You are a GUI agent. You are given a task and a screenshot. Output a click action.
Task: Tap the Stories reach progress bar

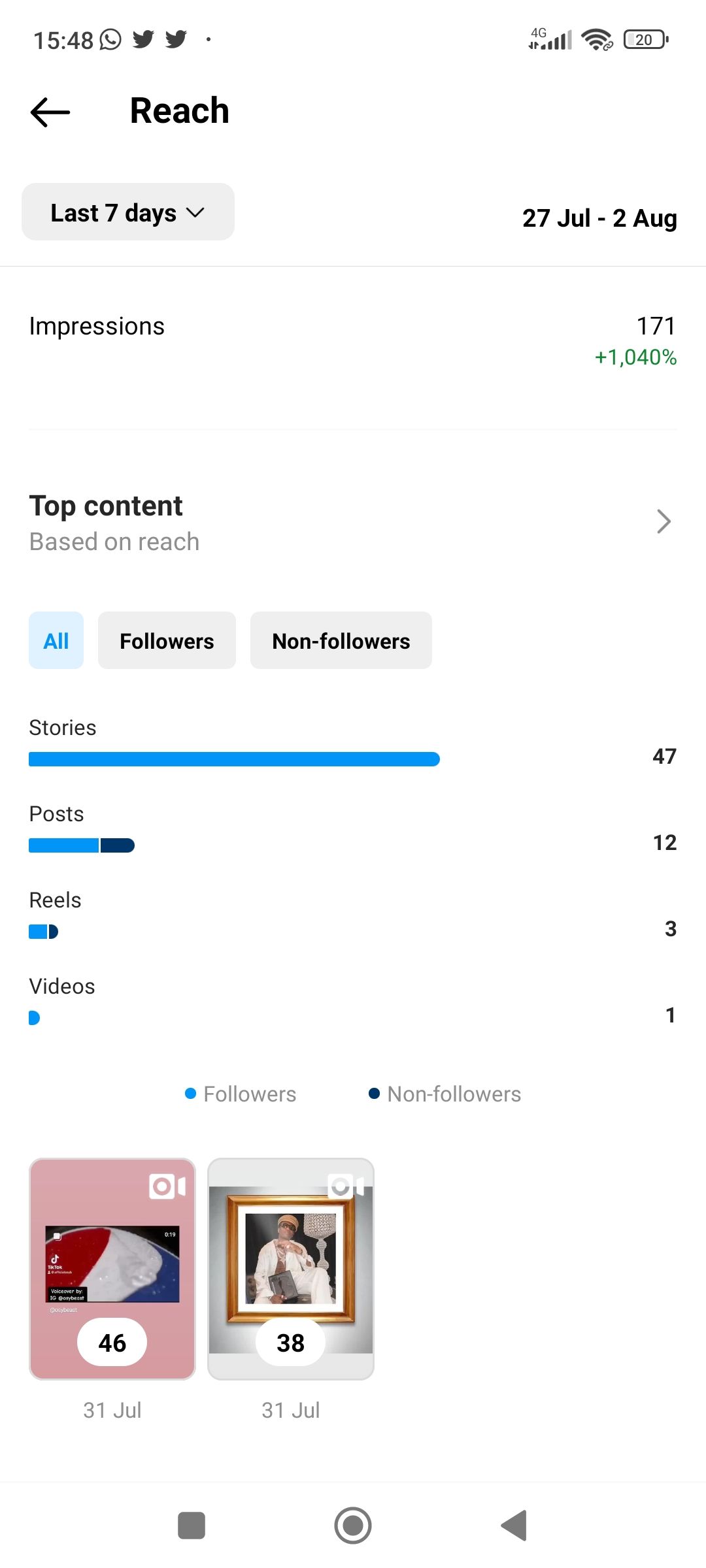point(233,759)
